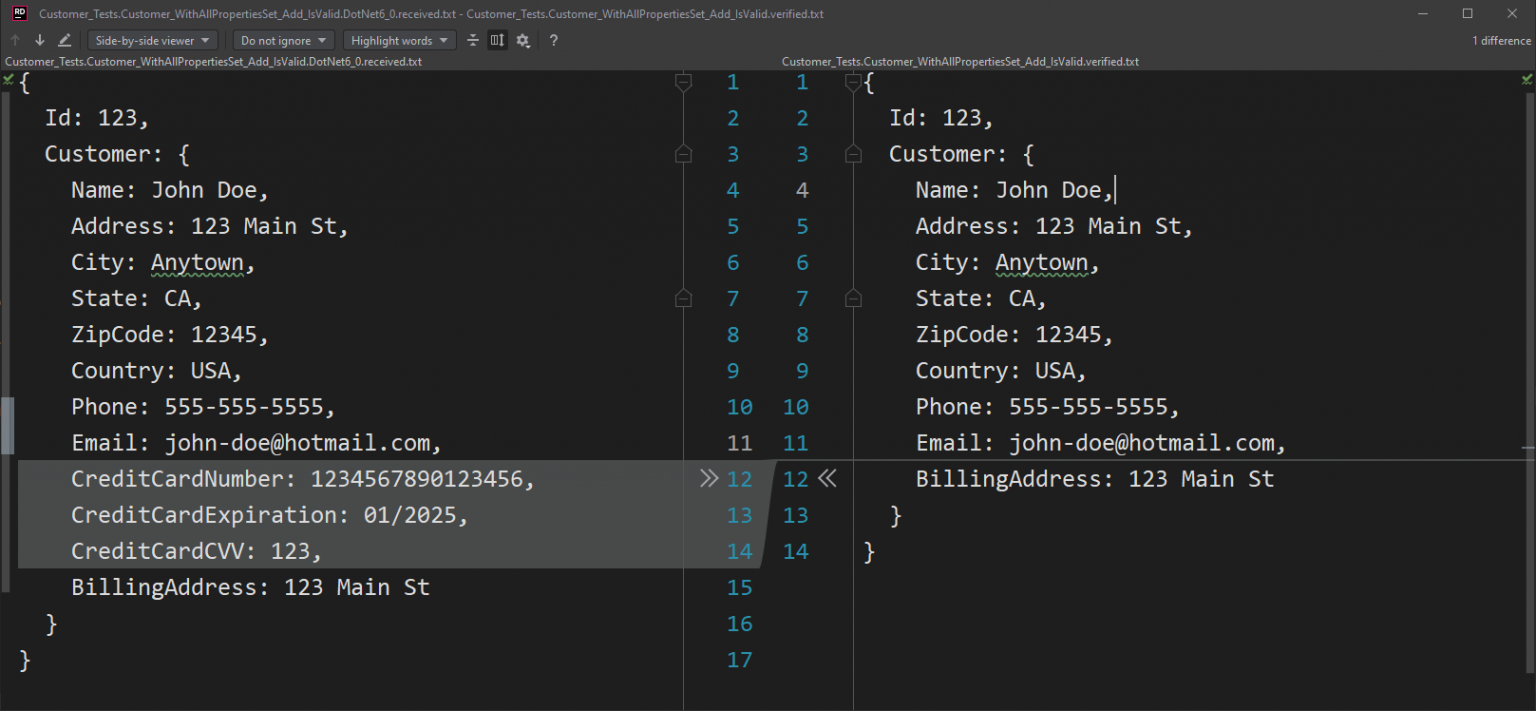Open the Side-by-side viewer dropdown

tap(152, 40)
